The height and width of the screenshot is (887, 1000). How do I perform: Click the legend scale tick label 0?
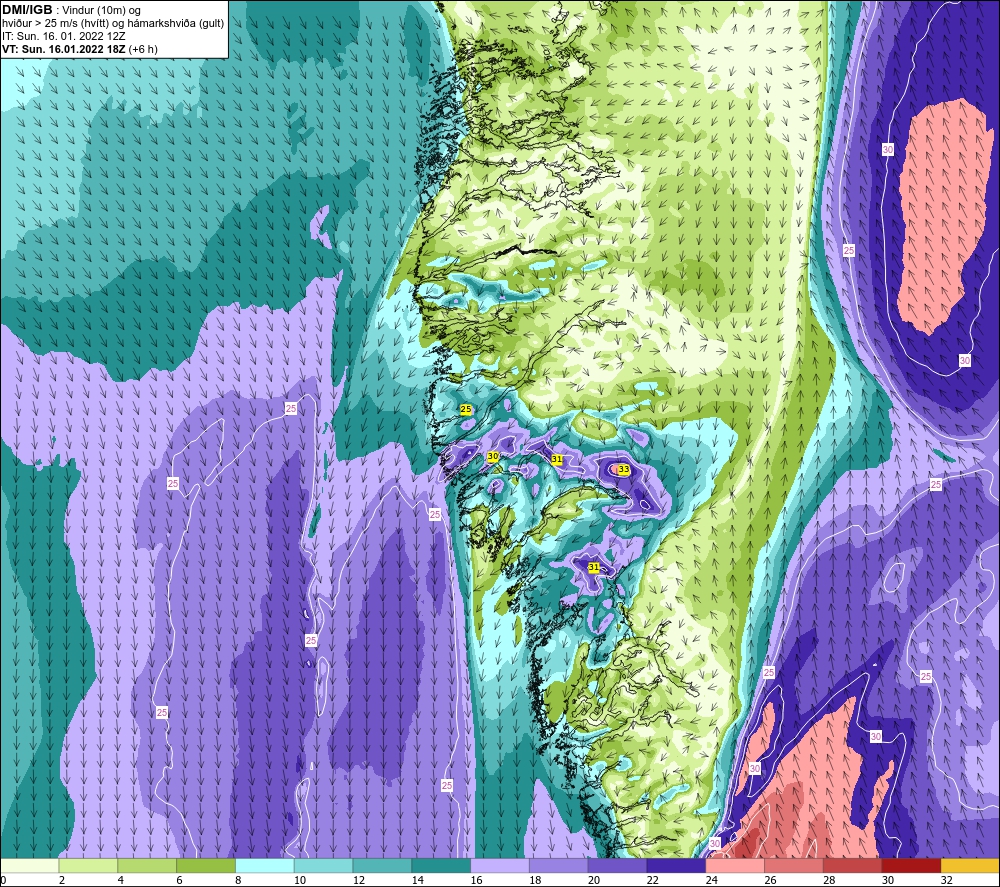(x=3, y=880)
